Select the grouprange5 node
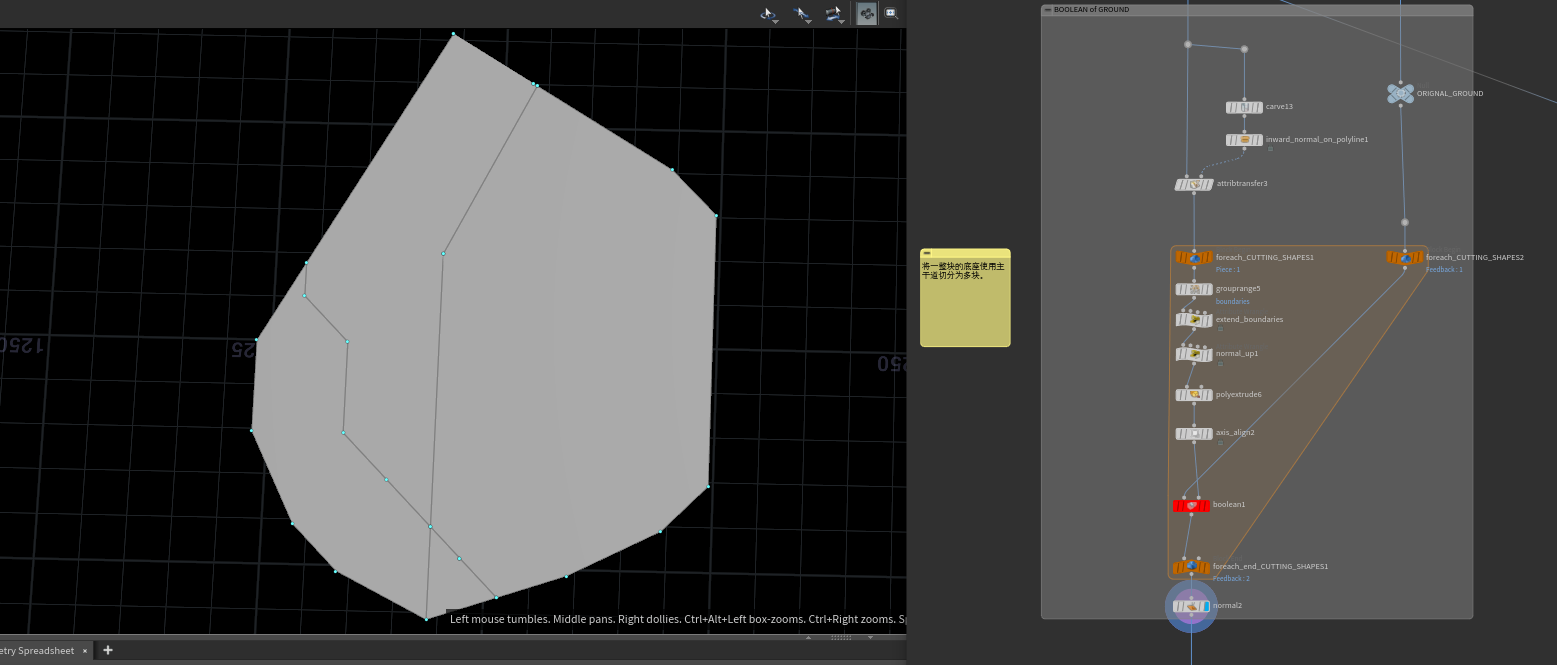Screen dimensions: 1557x665 pos(1194,289)
